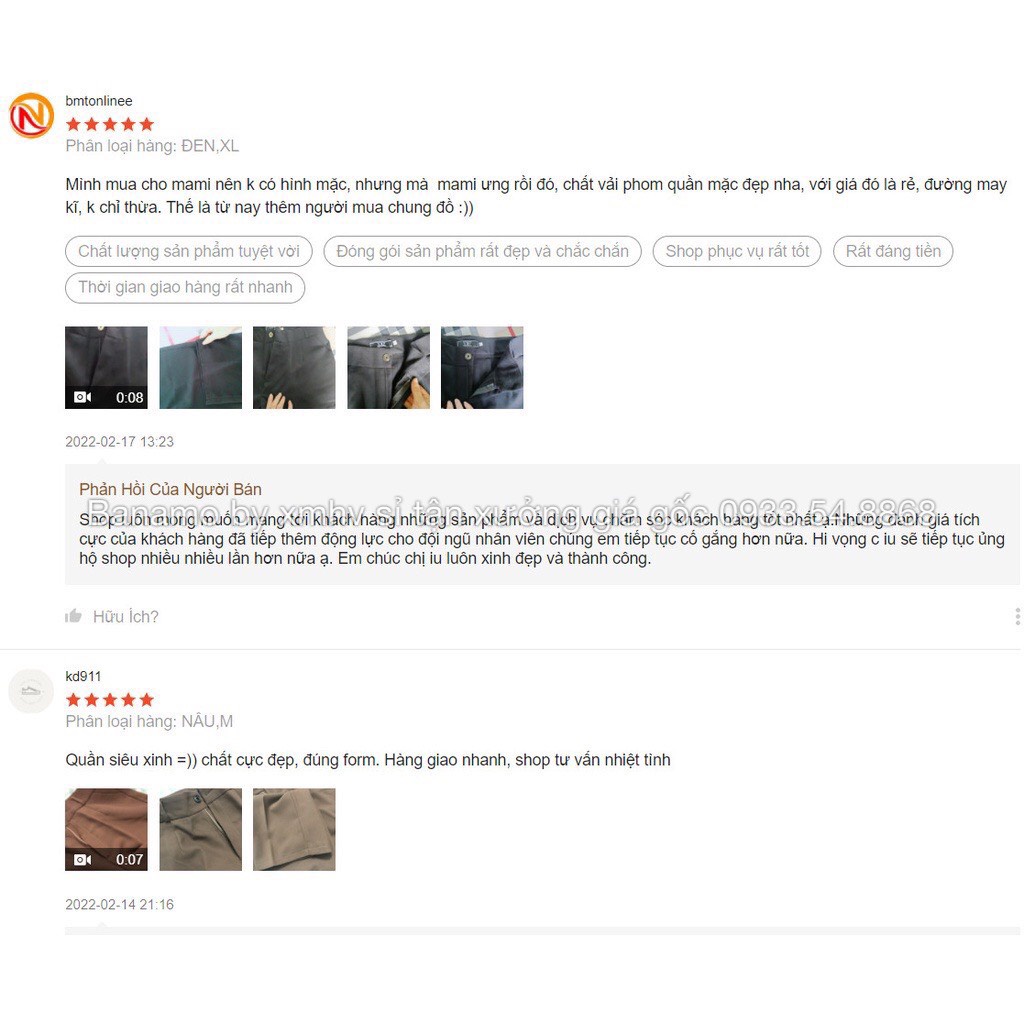1024x1024 pixels.
Task: Open the three-dot menu beside first review
Action: [x=1017, y=616]
